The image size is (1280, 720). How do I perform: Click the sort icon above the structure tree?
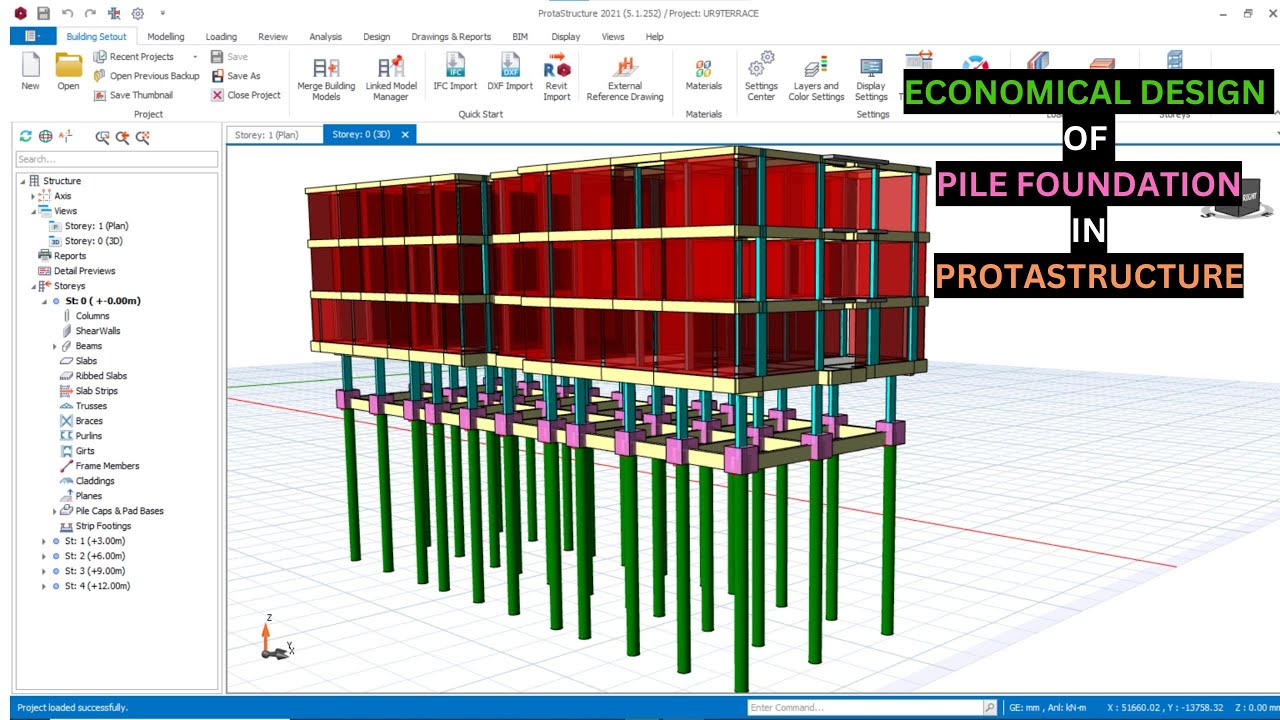tap(66, 137)
